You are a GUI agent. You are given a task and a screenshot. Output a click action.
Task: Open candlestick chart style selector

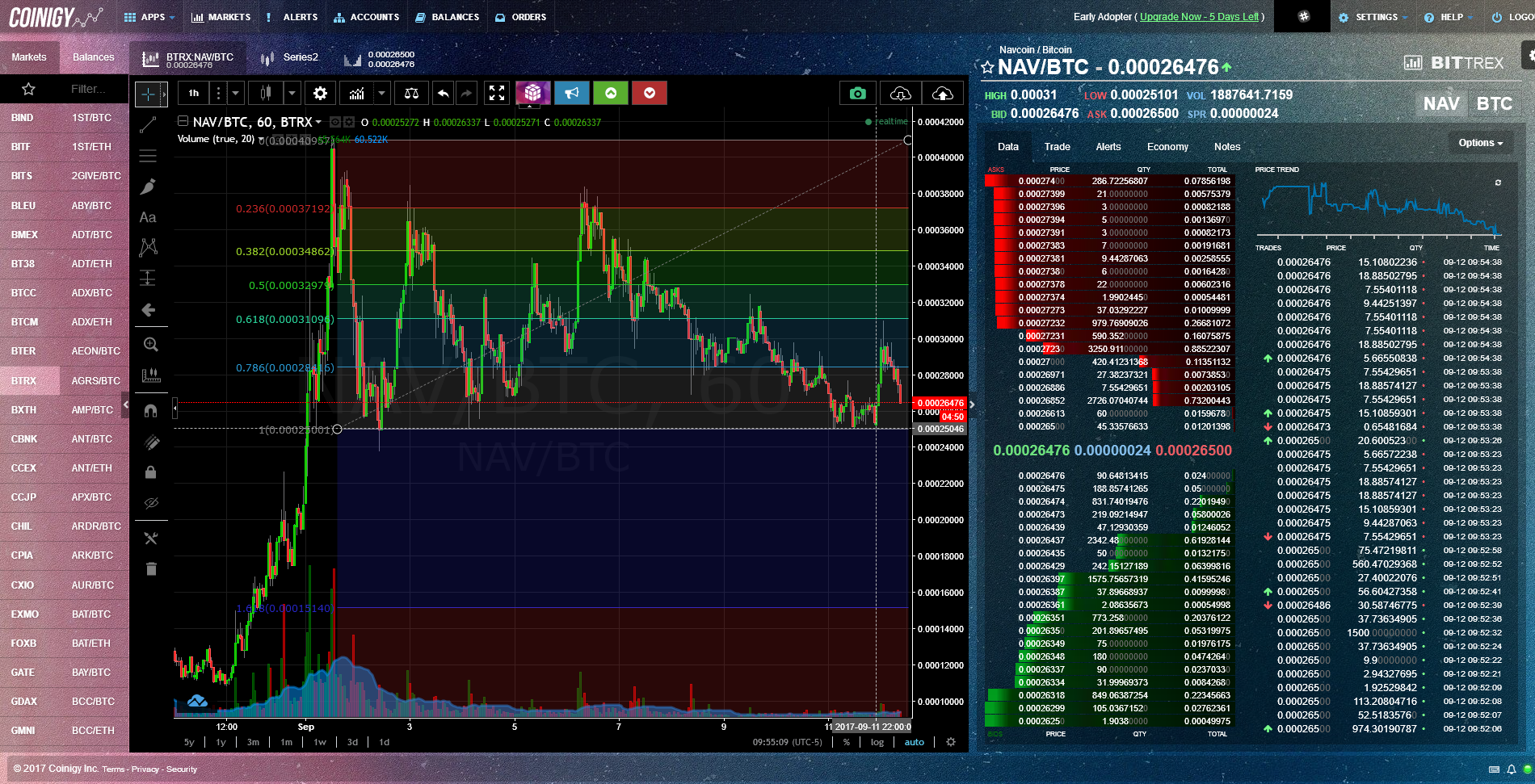266,94
